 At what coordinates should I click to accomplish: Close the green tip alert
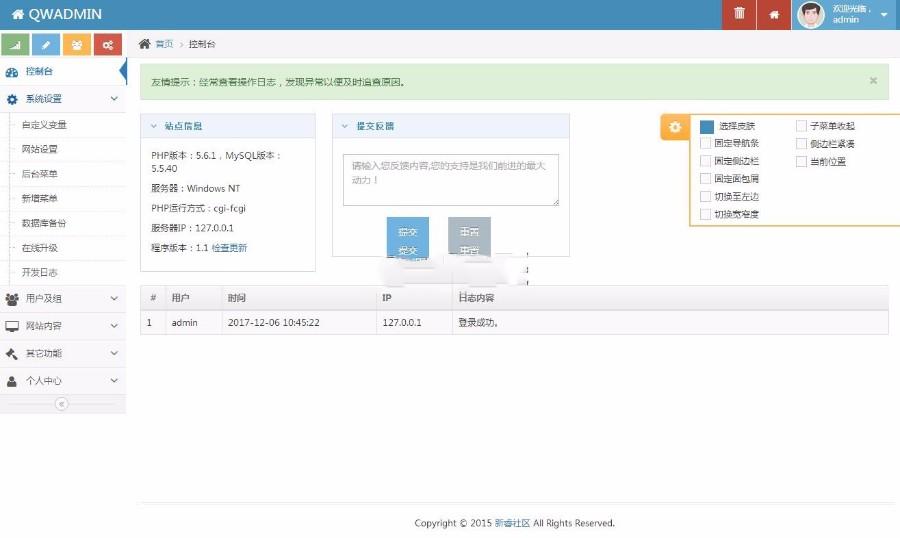pyautogui.click(x=873, y=81)
